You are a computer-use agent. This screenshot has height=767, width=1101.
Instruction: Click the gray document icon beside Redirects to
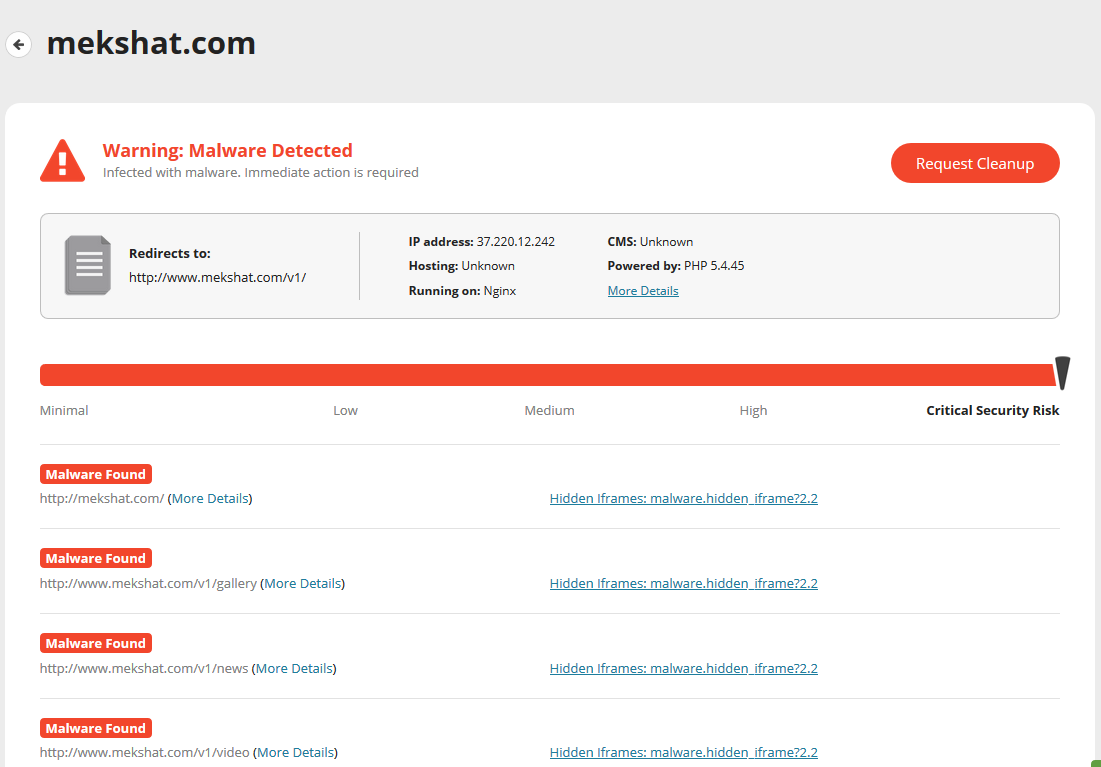point(88,266)
